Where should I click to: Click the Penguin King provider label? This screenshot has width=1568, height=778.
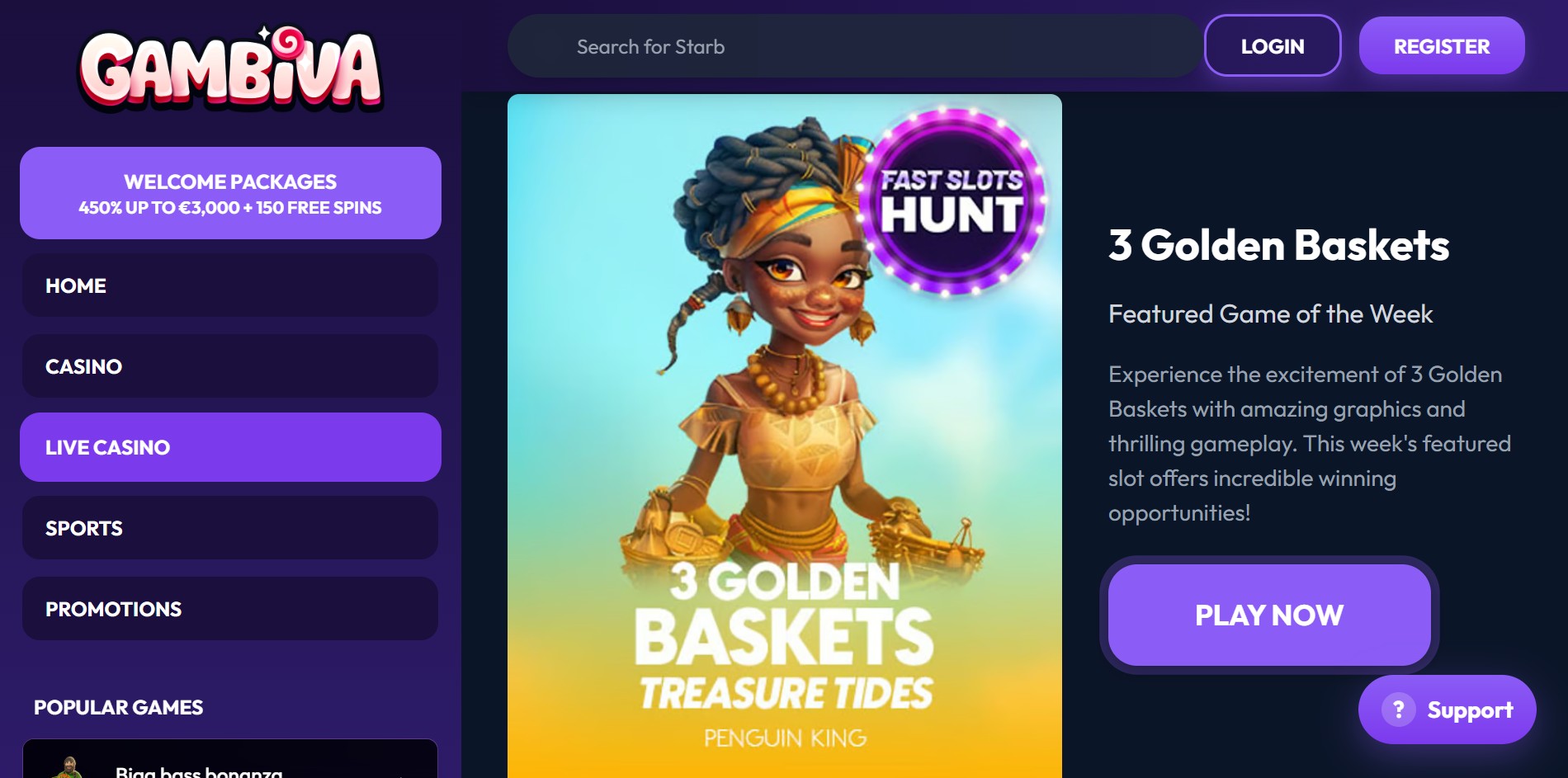click(x=785, y=738)
